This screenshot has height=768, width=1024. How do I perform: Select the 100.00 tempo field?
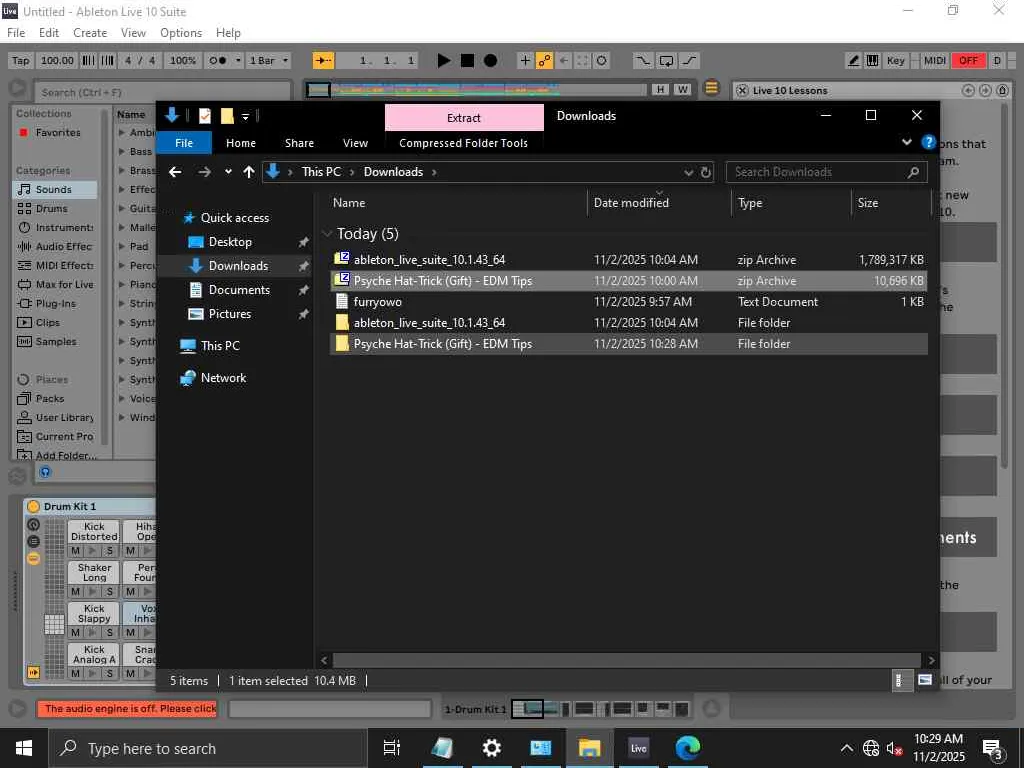pos(57,61)
